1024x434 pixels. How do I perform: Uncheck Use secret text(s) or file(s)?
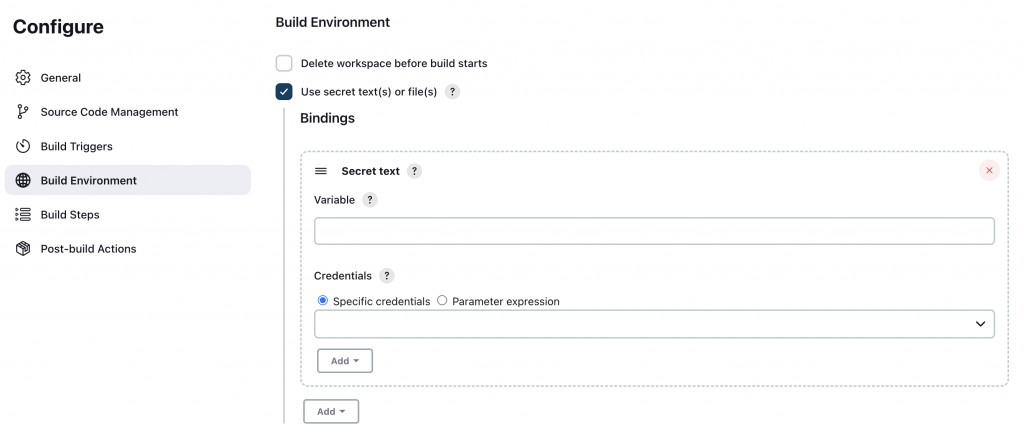click(x=284, y=92)
